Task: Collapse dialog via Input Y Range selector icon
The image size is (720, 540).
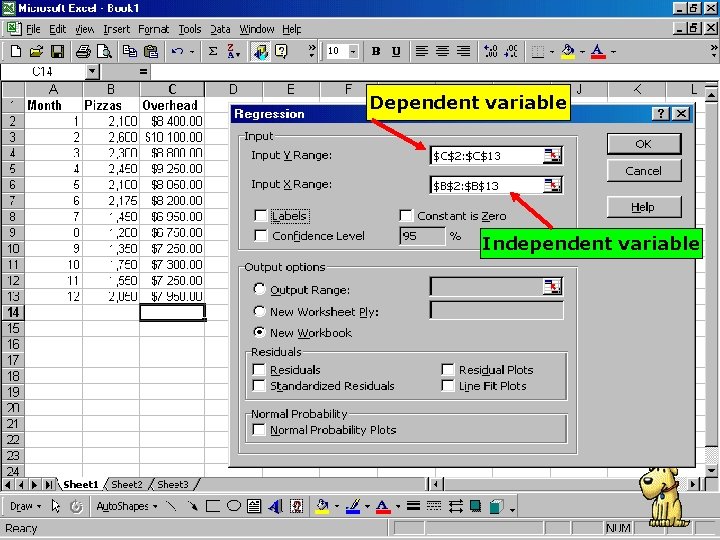Action: coord(552,156)
